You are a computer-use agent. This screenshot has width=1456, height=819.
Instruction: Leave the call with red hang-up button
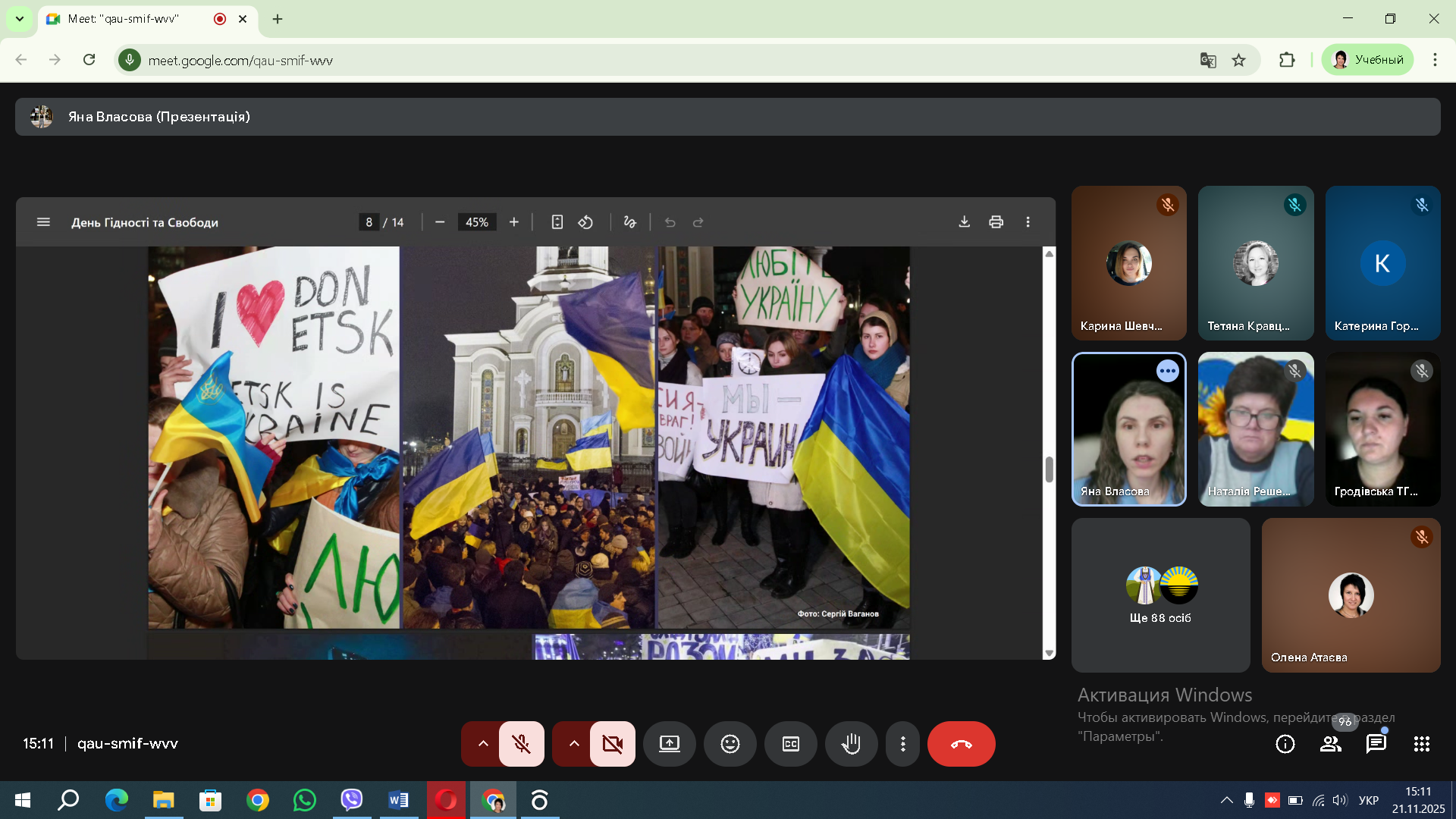click(x=961, y=744)
